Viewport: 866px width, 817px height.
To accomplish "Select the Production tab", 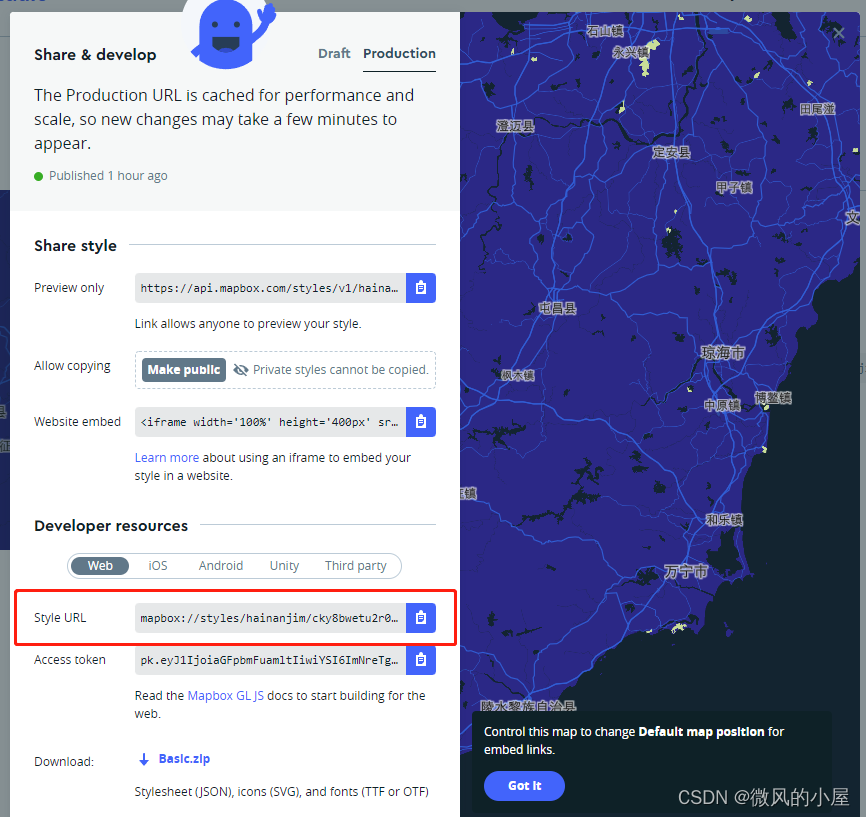I will (x=399, y=54).
